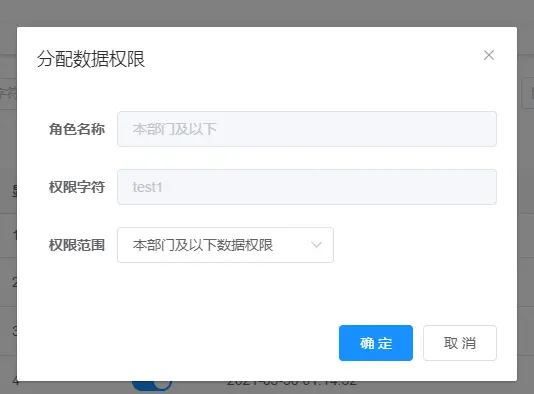Screen dimensions: 534x394
Task: Click the dimmed overlay above the dialog
Action: [267, 13]
